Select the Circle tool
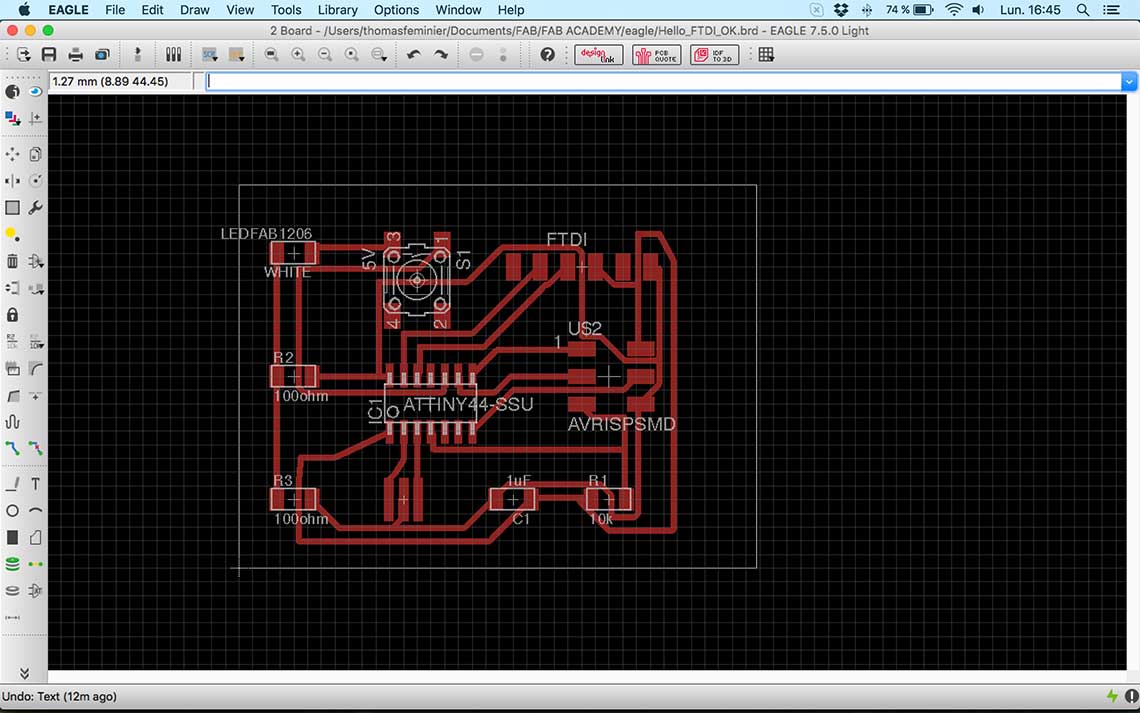Viewport: 1140px width, 713px height. [12, 510]
